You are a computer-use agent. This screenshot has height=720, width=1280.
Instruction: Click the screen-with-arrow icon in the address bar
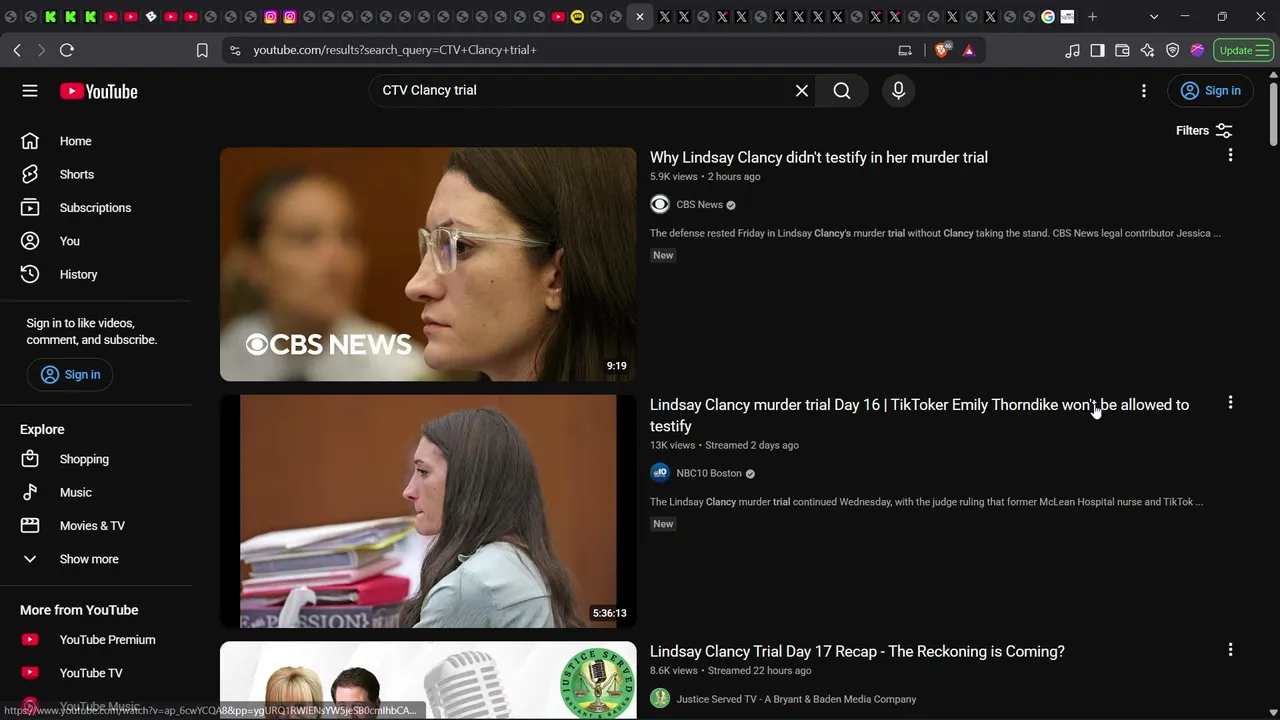(905, 50)
